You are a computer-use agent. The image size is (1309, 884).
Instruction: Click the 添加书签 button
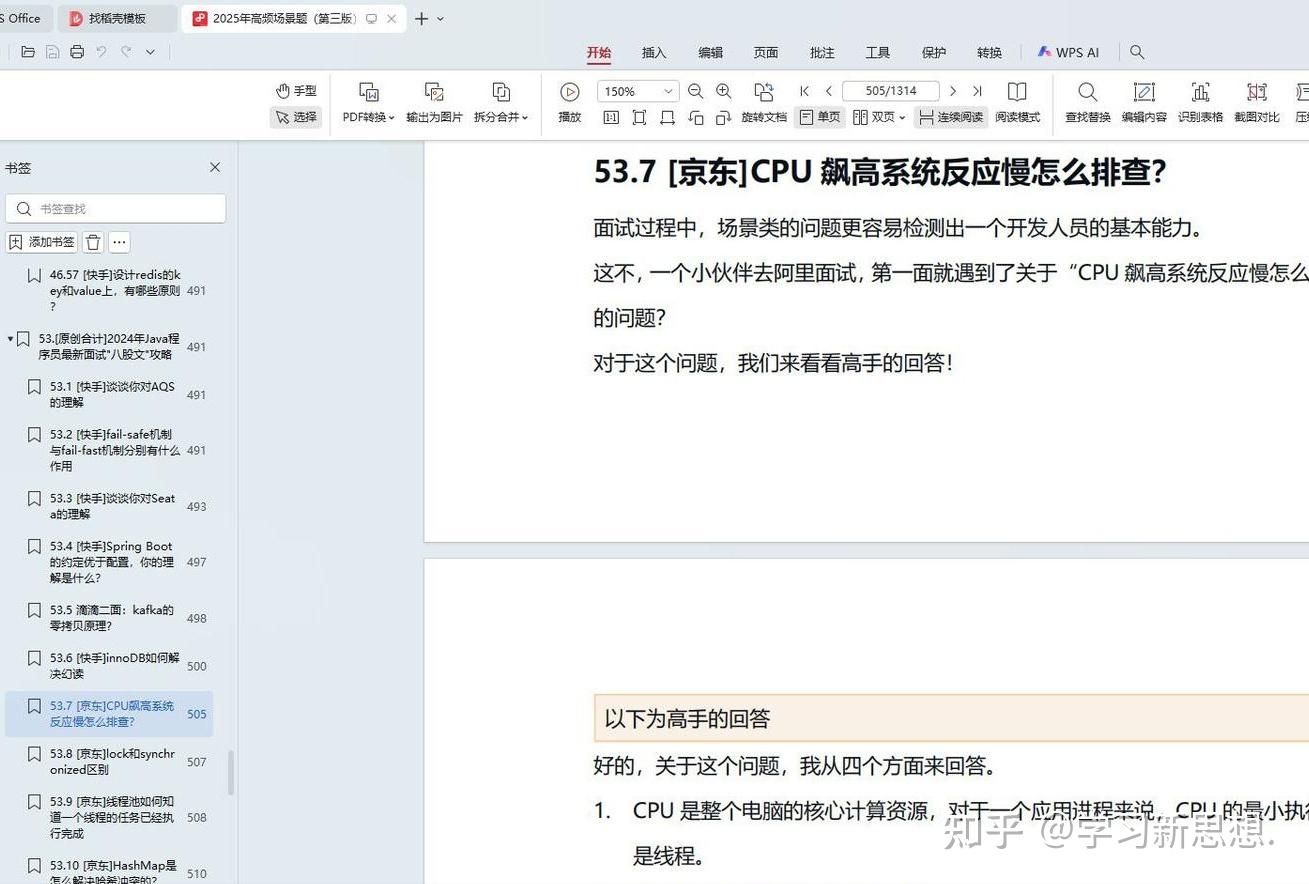(x=42, y=242)
